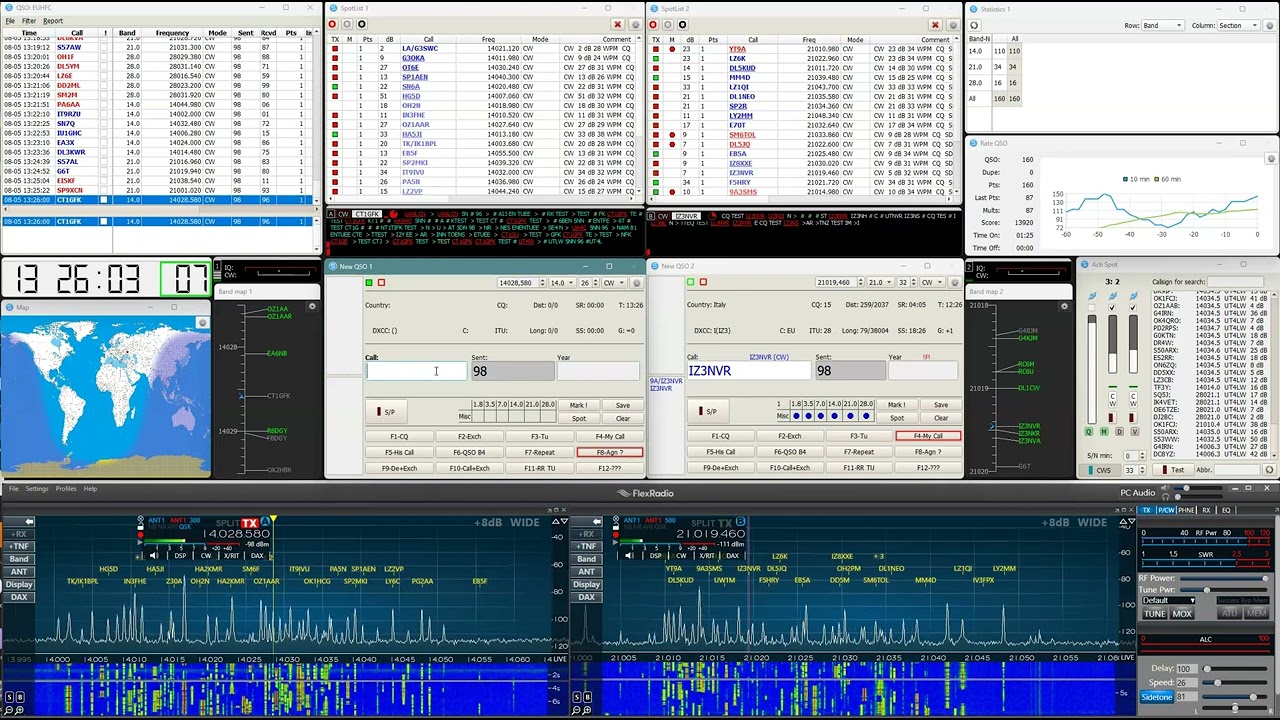Click F4-My Call in New QSO 2

(928, 437)
